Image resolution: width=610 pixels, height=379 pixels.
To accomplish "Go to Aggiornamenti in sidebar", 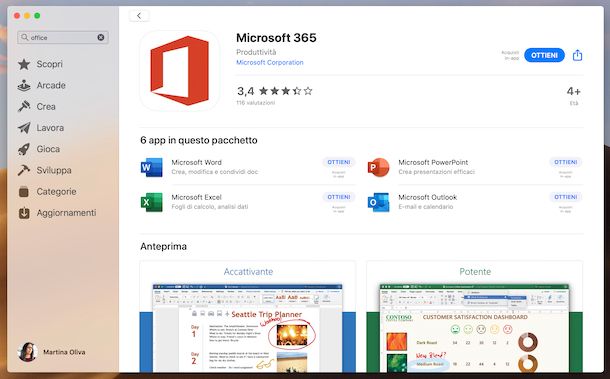I will pyautogui.click(x=66, y=213).
